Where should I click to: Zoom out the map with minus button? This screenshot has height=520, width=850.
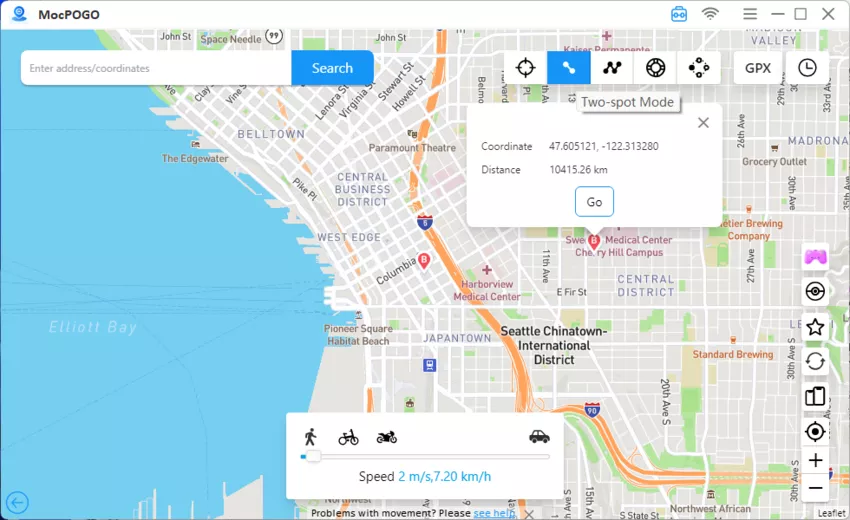click(x=815, y=488)
